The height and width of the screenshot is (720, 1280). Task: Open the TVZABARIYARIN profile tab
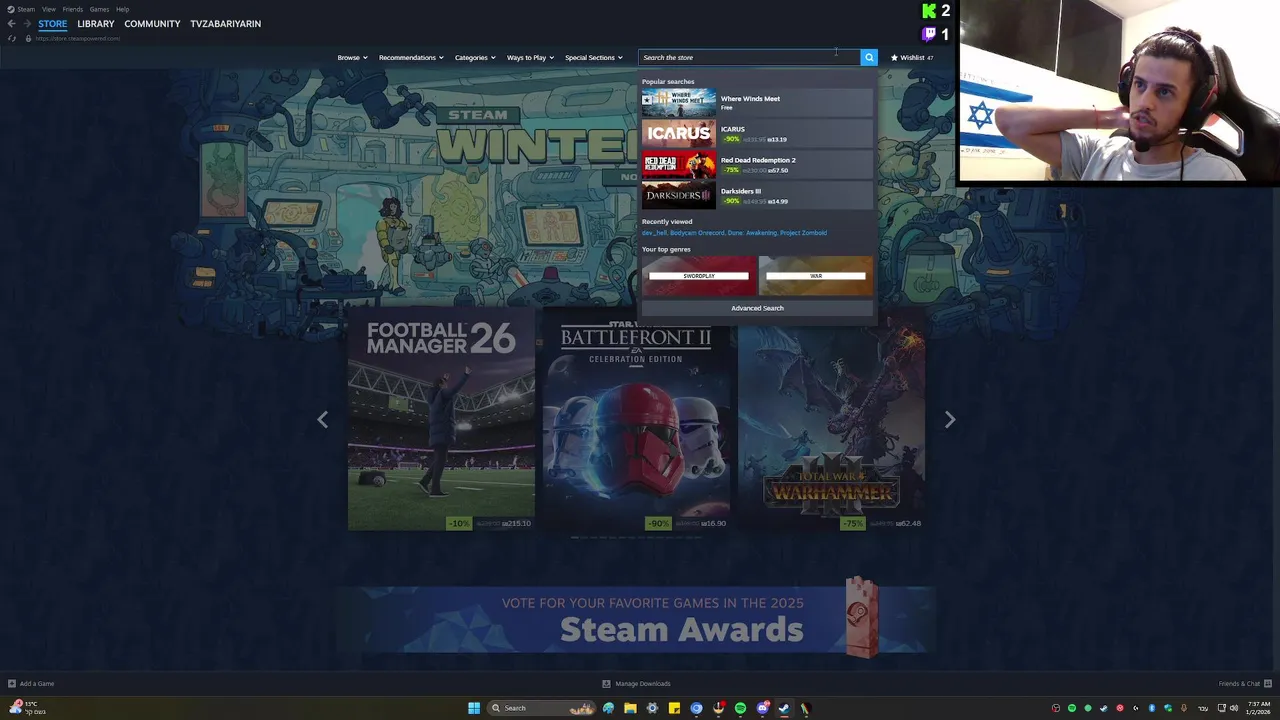coord(226,24)
